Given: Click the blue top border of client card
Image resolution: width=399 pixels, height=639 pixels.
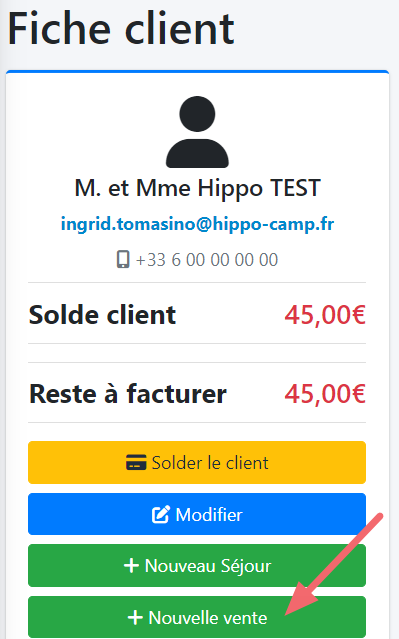Looking at the screenshot, I should coord(197,72).
